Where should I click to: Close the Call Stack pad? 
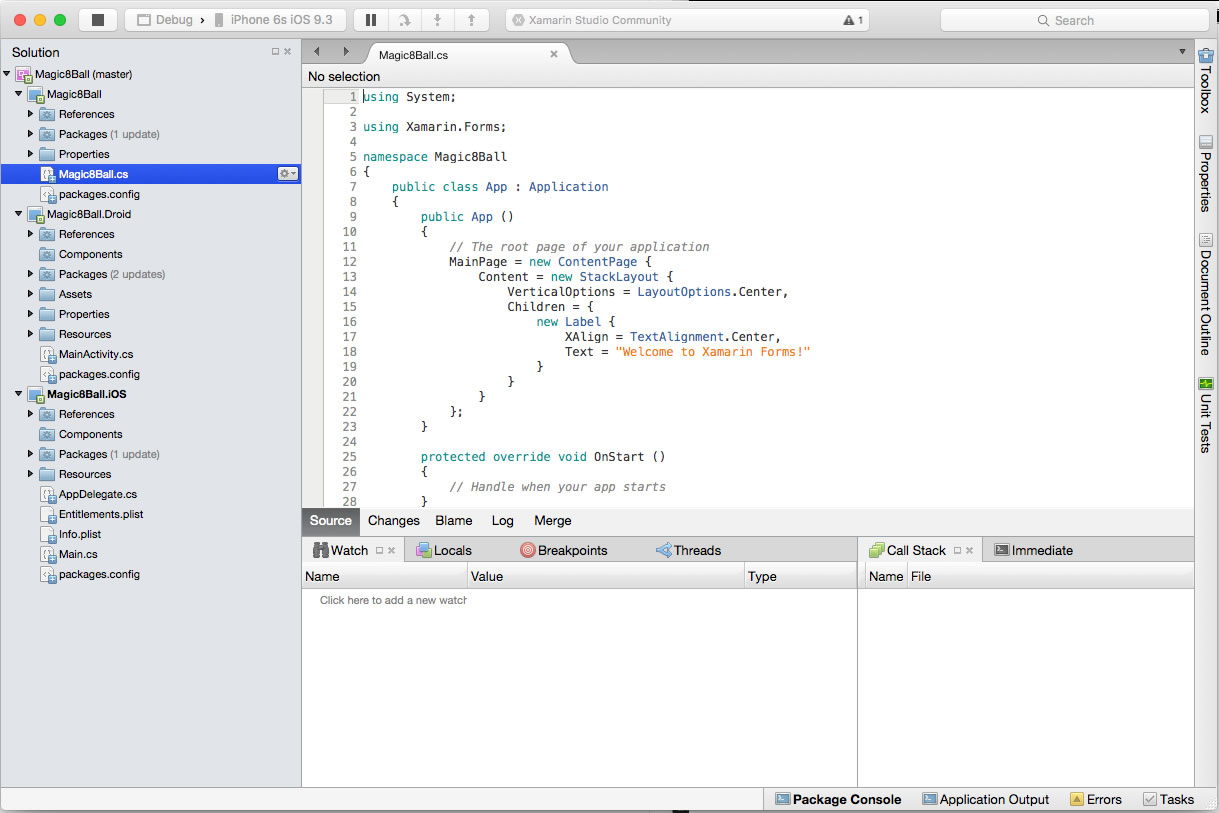click(969, 550)
